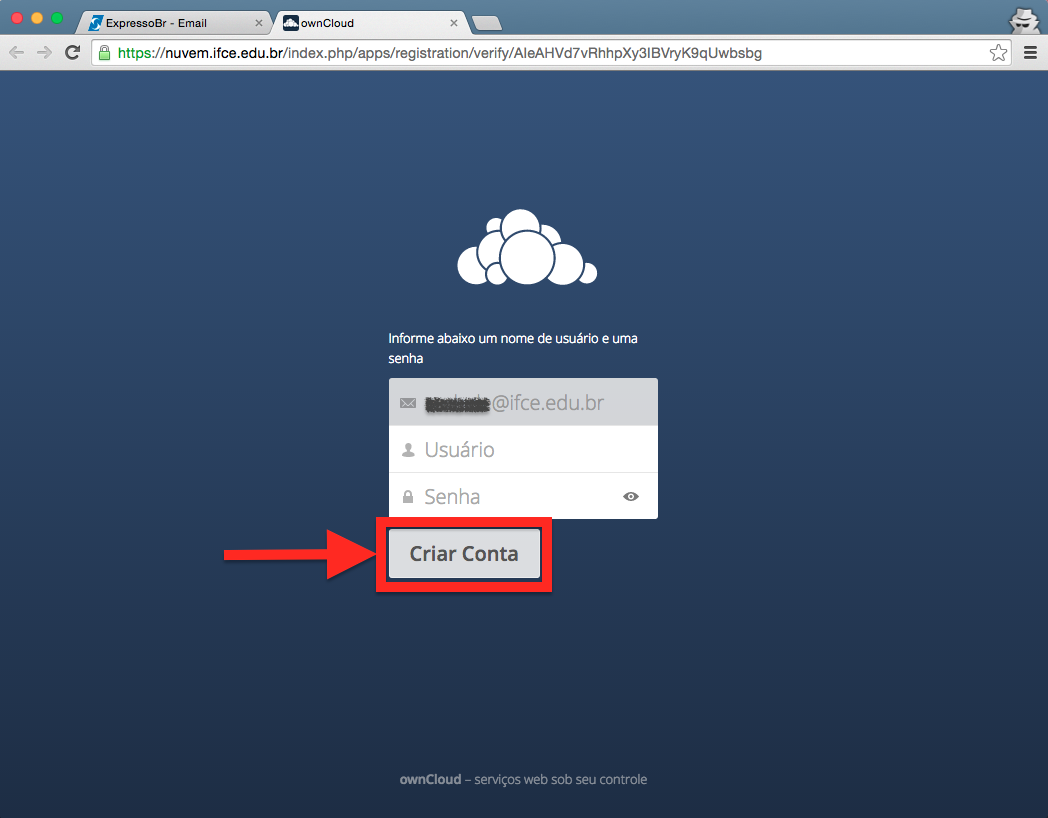Focus the Usuário username field
Screen dimensions: 1048x818
click(523, 449)
